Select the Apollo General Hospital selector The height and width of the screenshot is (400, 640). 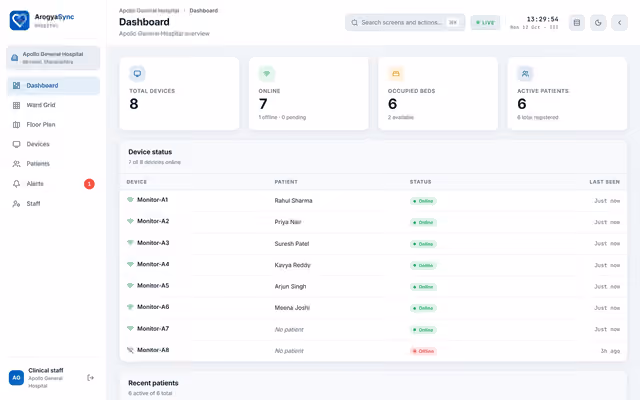[x=53, y=58]
